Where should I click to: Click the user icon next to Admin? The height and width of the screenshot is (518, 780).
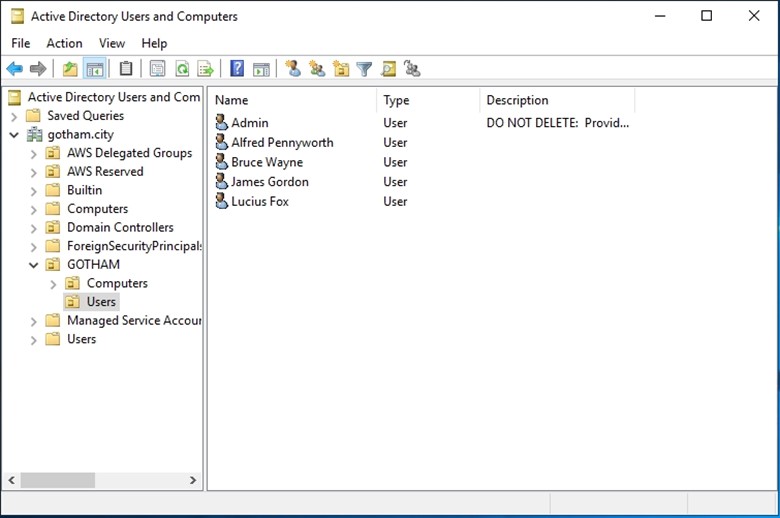coord(221,122)
